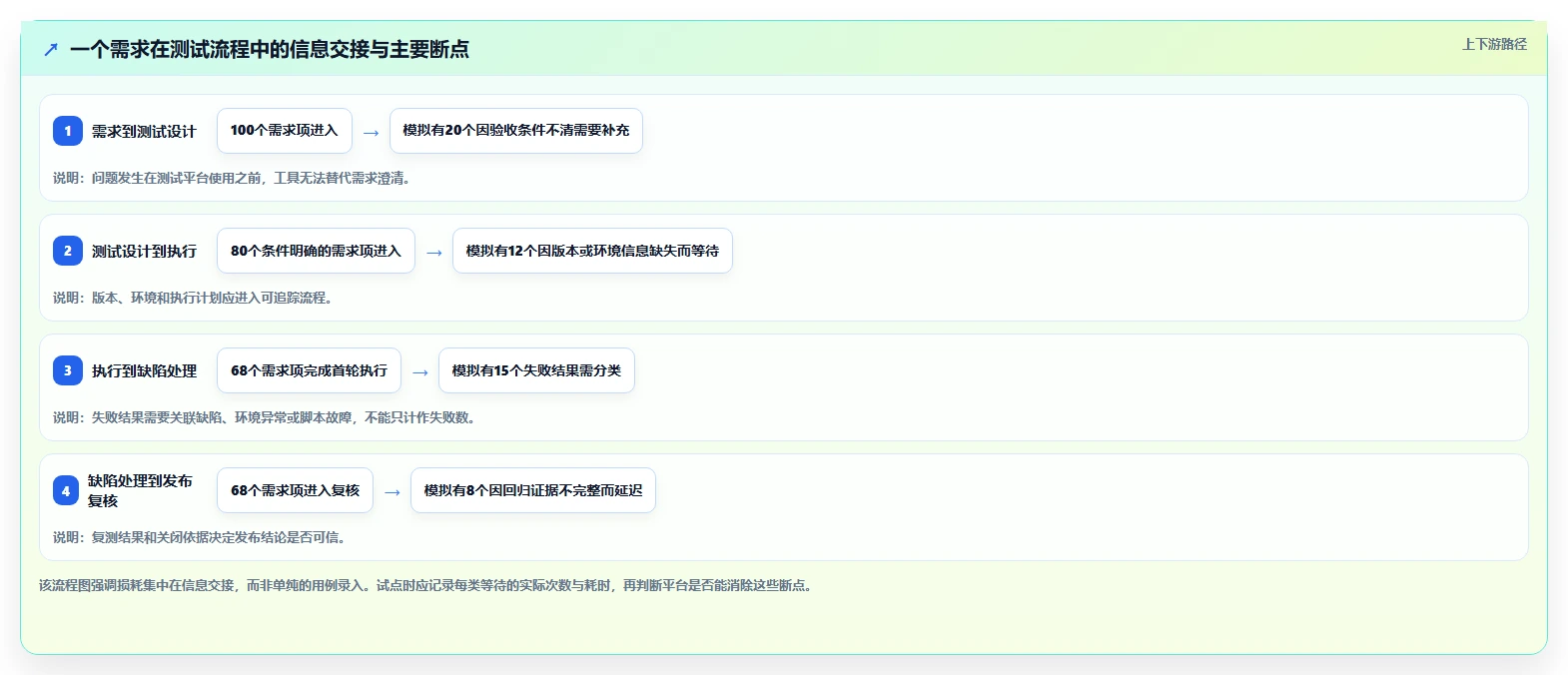Click the 模拟有12个因版本或环境信息缺失而等待 box
The height and width of the screenshot is (675, 1568).
pos(592,251)
